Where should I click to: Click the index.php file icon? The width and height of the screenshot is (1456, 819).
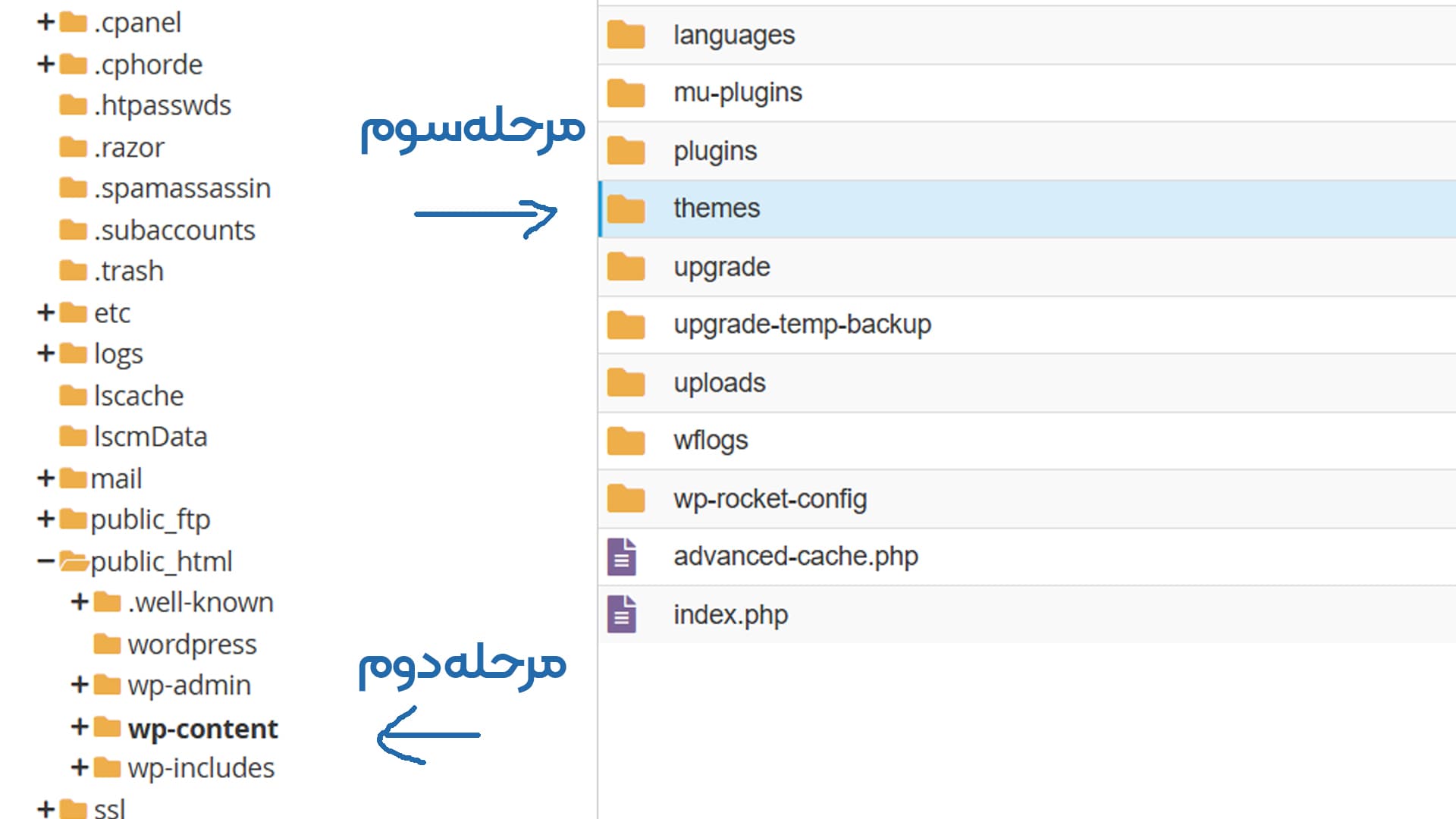coord(622,614)
